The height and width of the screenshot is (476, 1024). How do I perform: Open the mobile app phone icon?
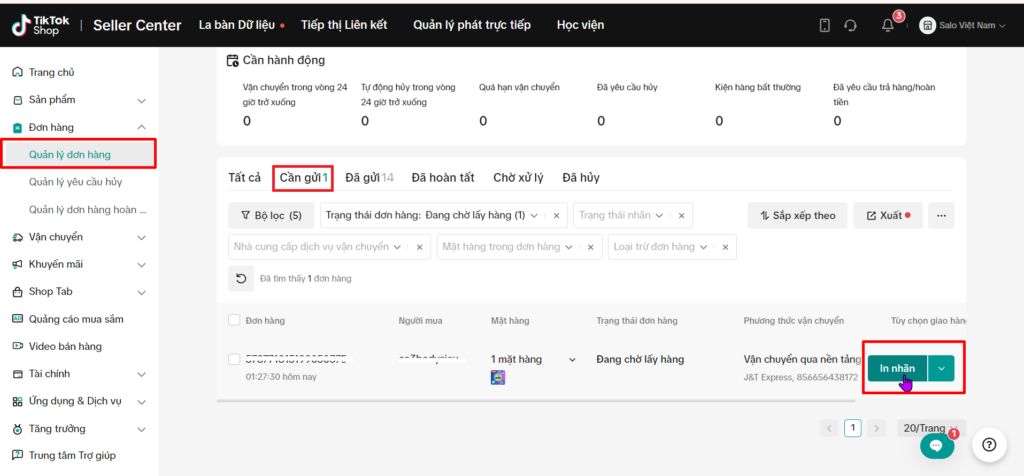(x=825, y=25)
